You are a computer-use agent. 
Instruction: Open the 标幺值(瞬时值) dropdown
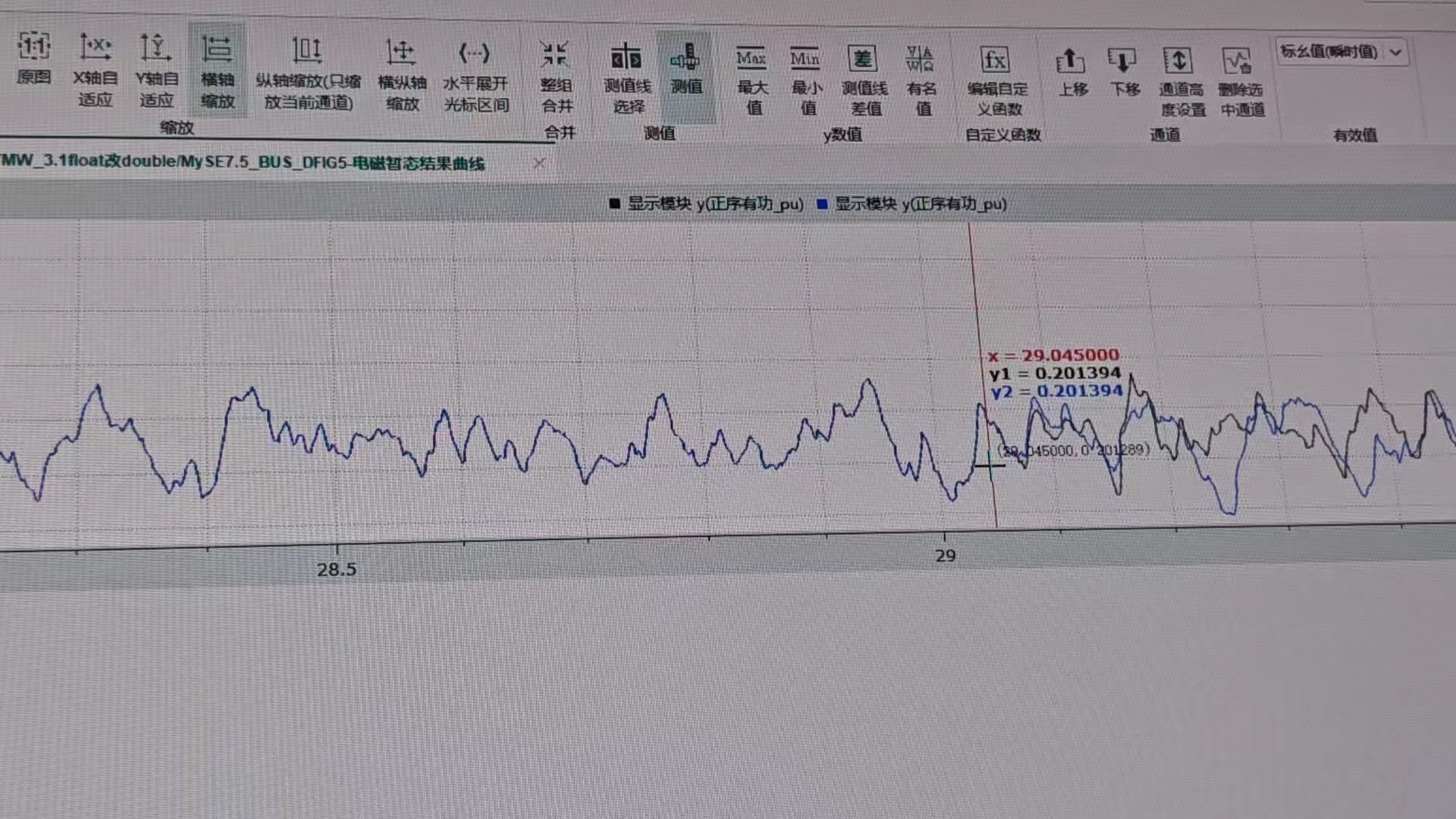1395,52
